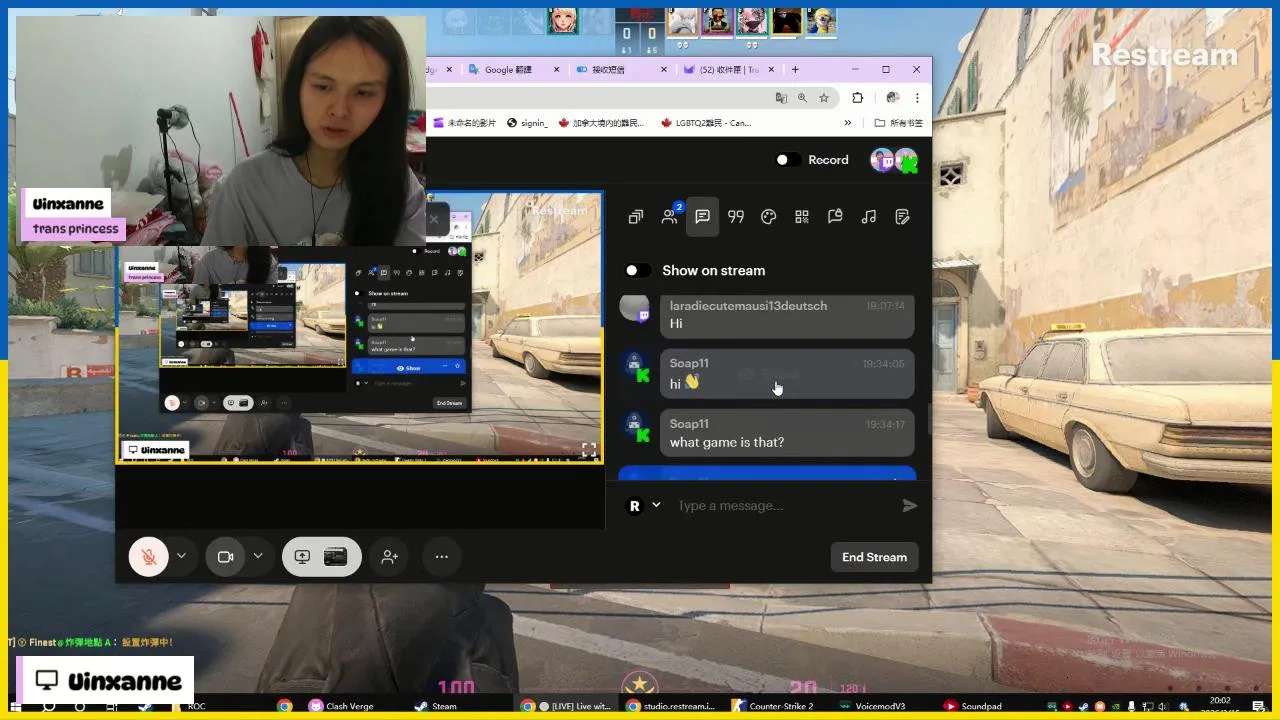1280x720 pixels.
Task: Open the participants panel with badge 2
Action: [670, 216]
